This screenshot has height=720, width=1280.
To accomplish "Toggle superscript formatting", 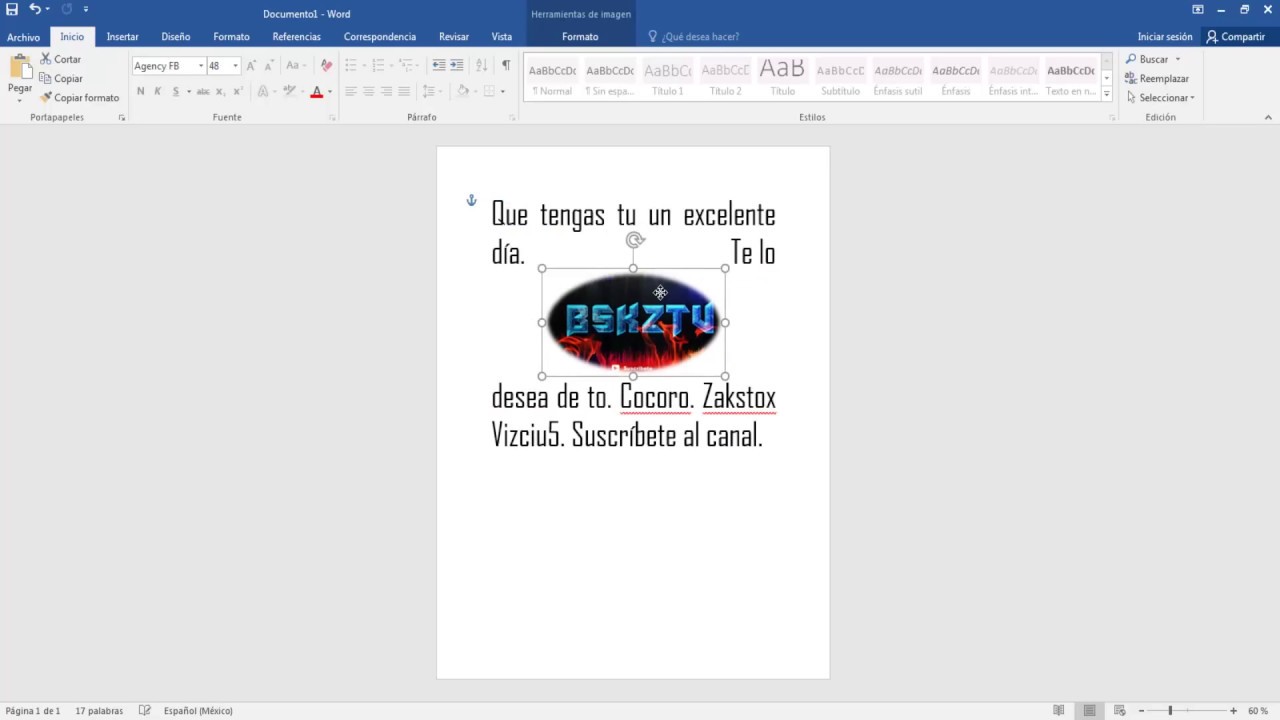I will (x=237, y=91).
